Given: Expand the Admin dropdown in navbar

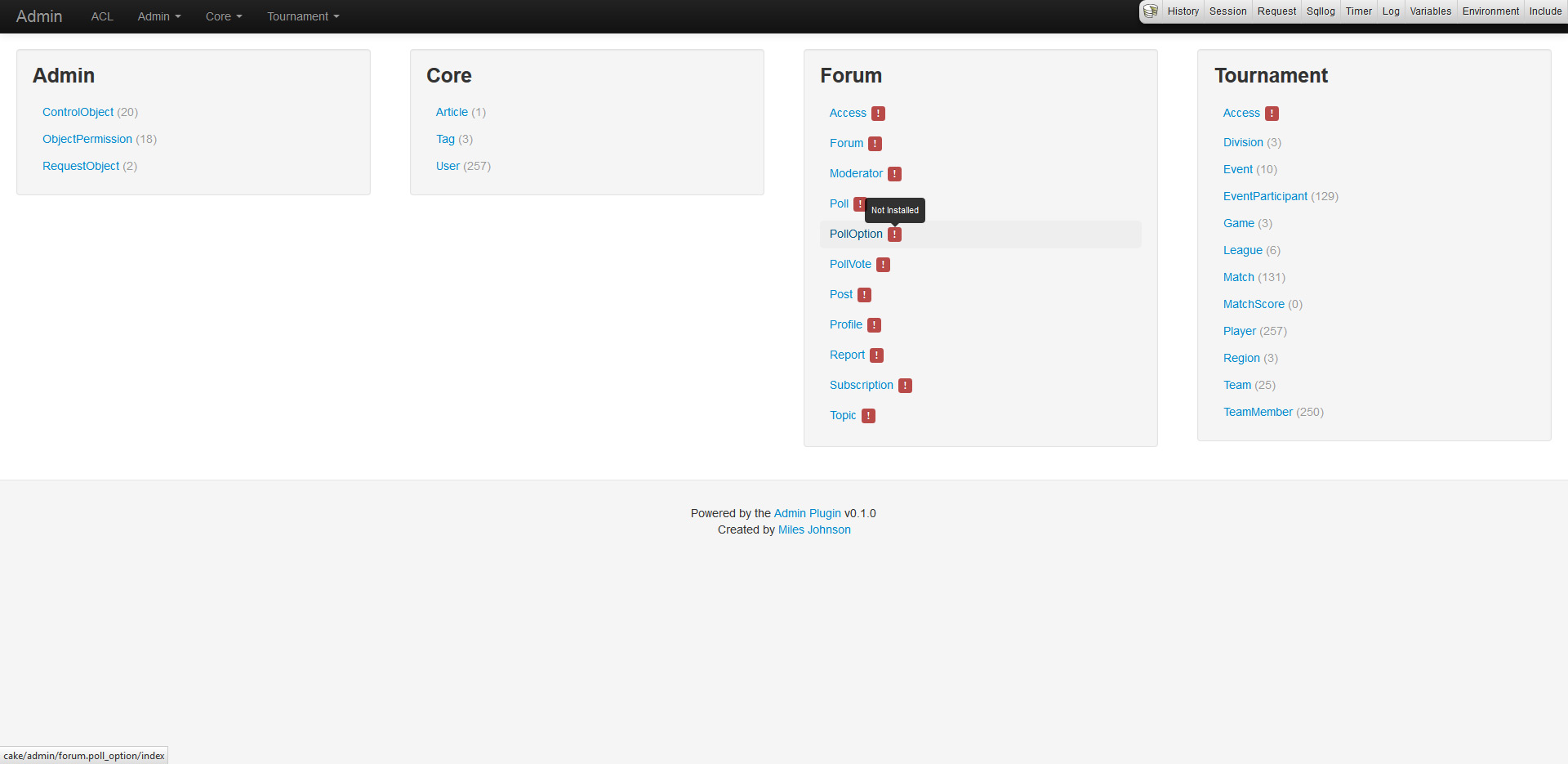Looking at the screenshot, I should [x=158, y=16].
